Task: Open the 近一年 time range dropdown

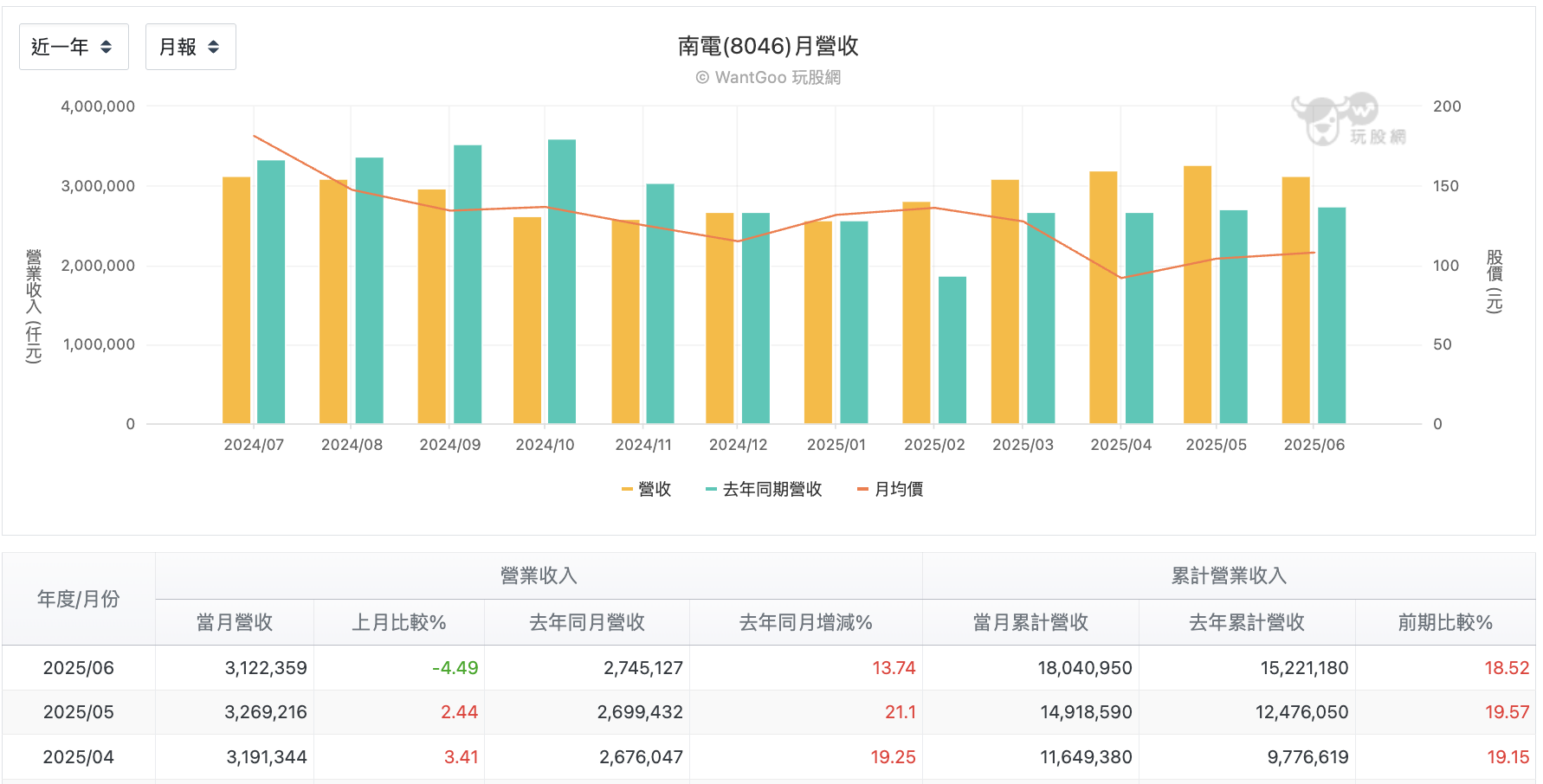Action: pos(74,47)
